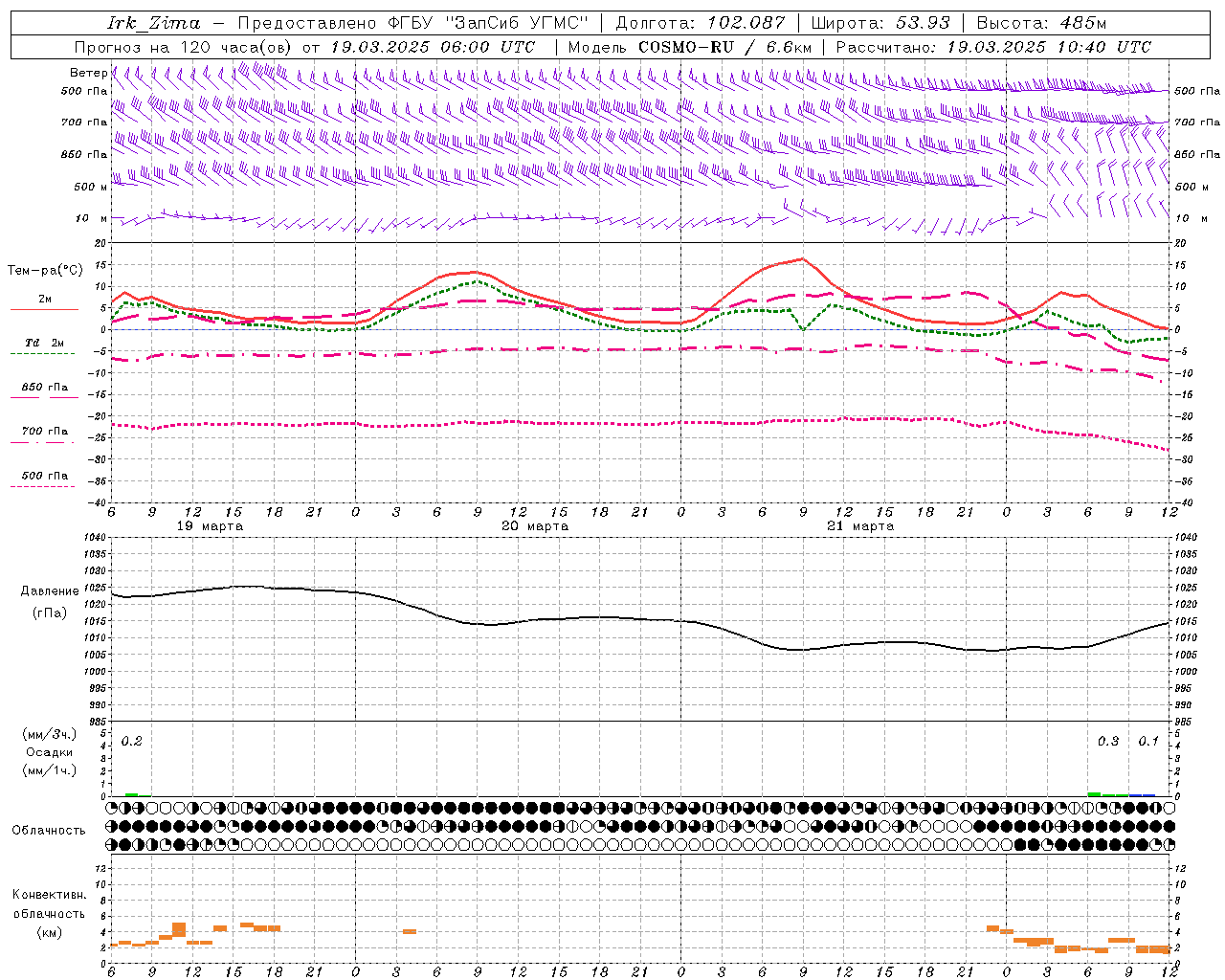Click the Облачность cloud cover row label

point(49,830)
